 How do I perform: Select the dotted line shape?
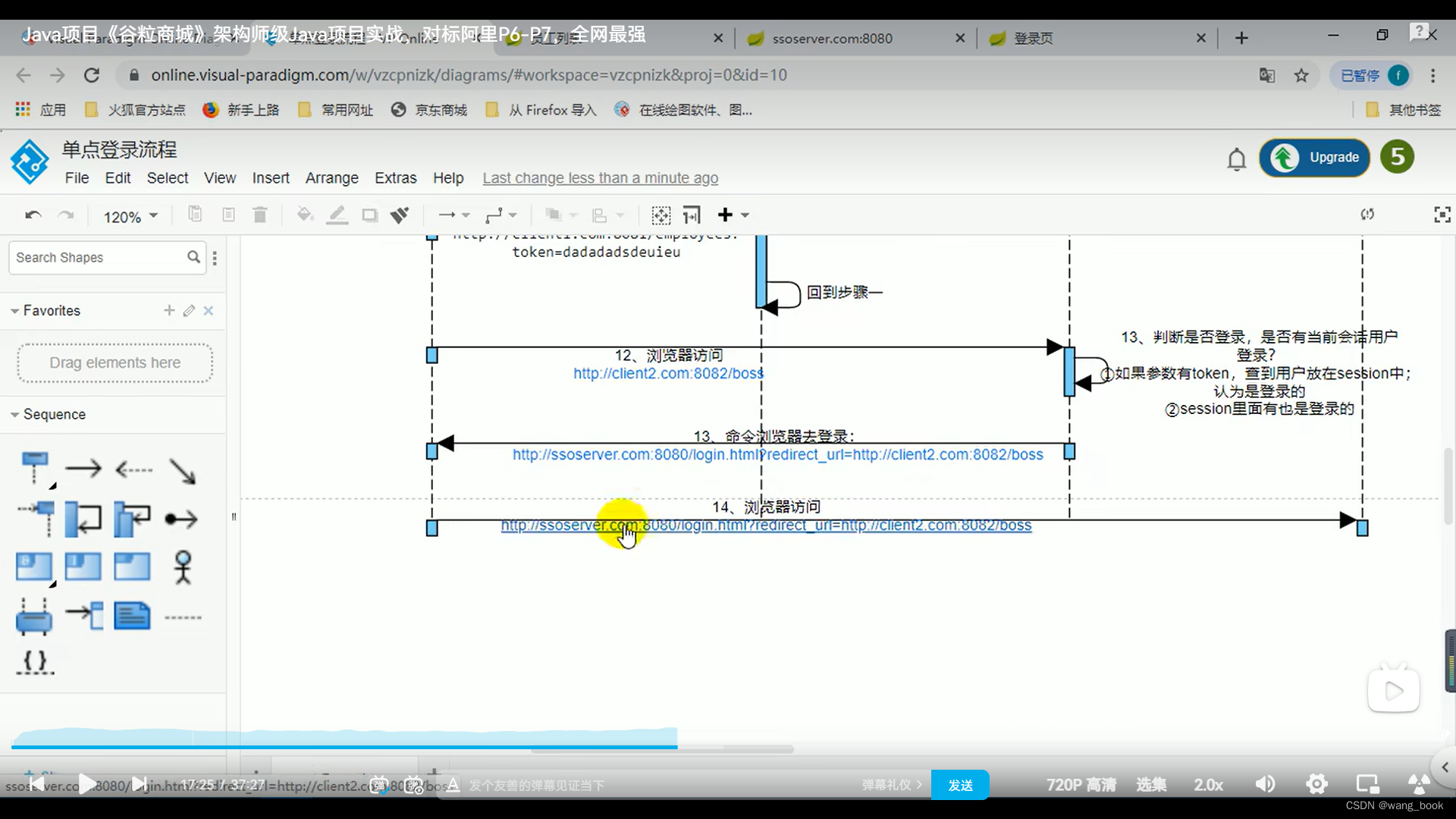pos(183,617)
